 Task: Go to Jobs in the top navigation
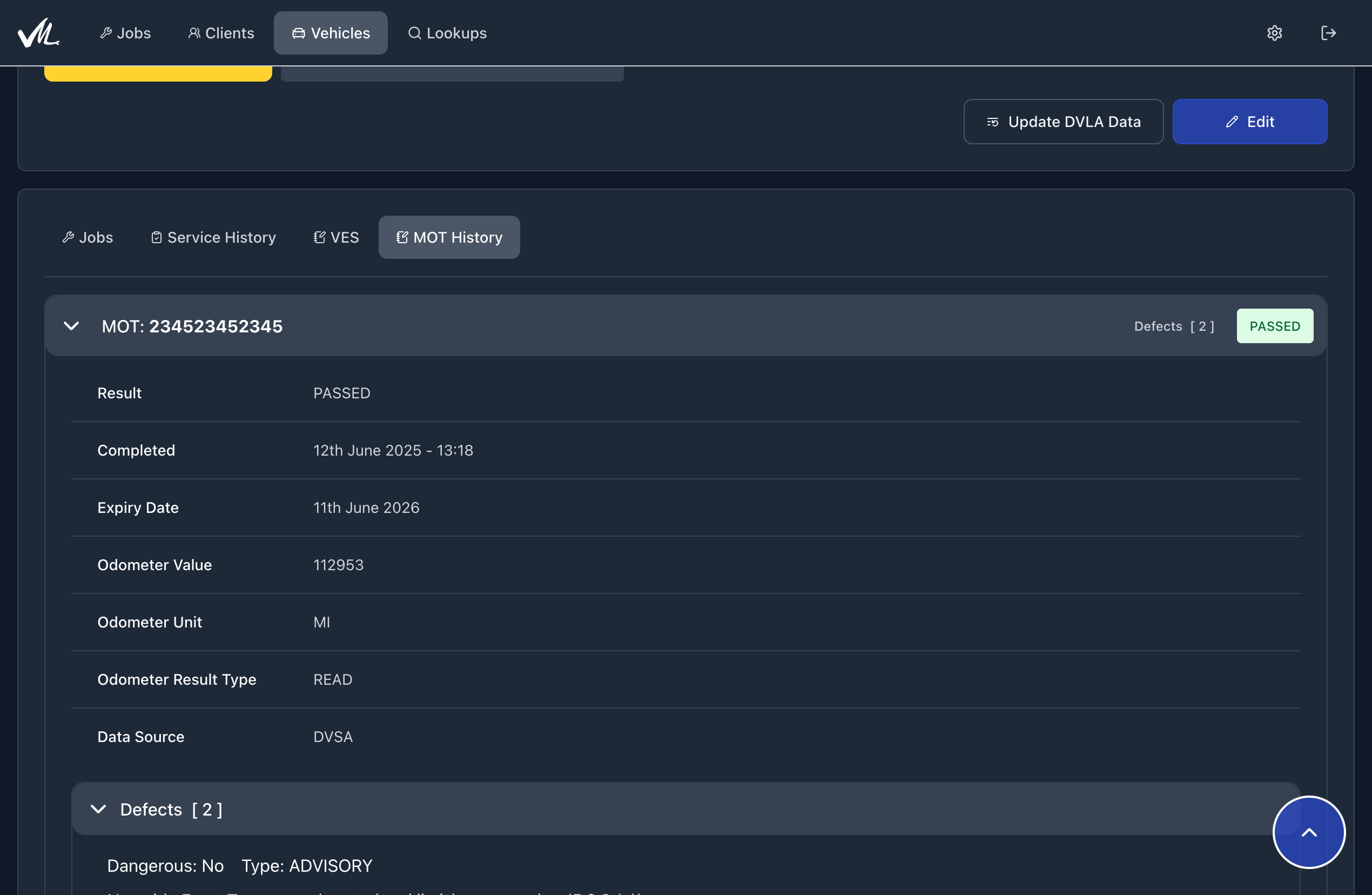tap(125, 33)
